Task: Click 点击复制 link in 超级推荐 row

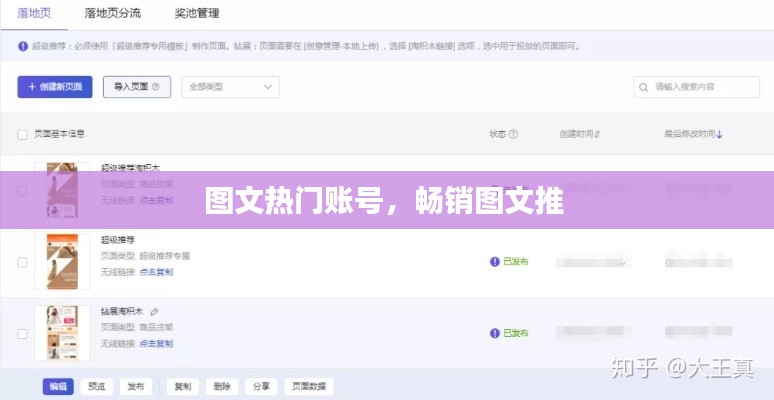Action: point(155,272)
